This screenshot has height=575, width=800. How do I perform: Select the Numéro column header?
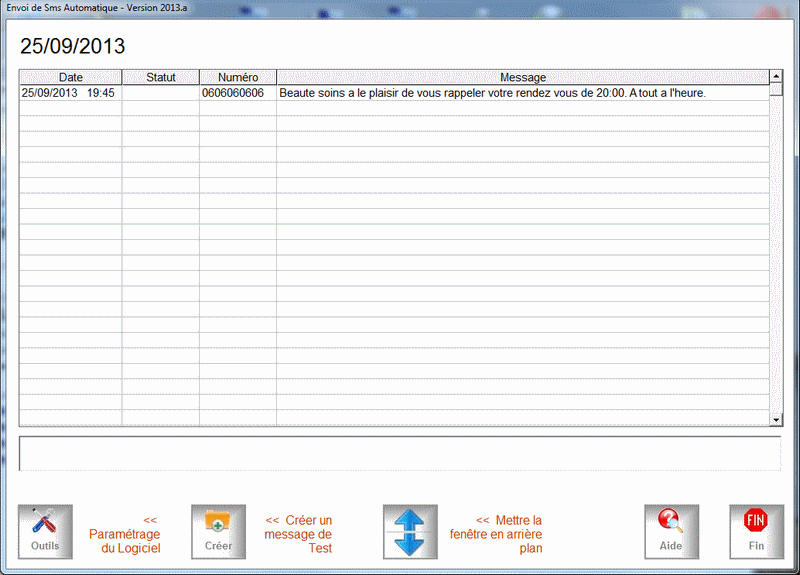[238, 77]
